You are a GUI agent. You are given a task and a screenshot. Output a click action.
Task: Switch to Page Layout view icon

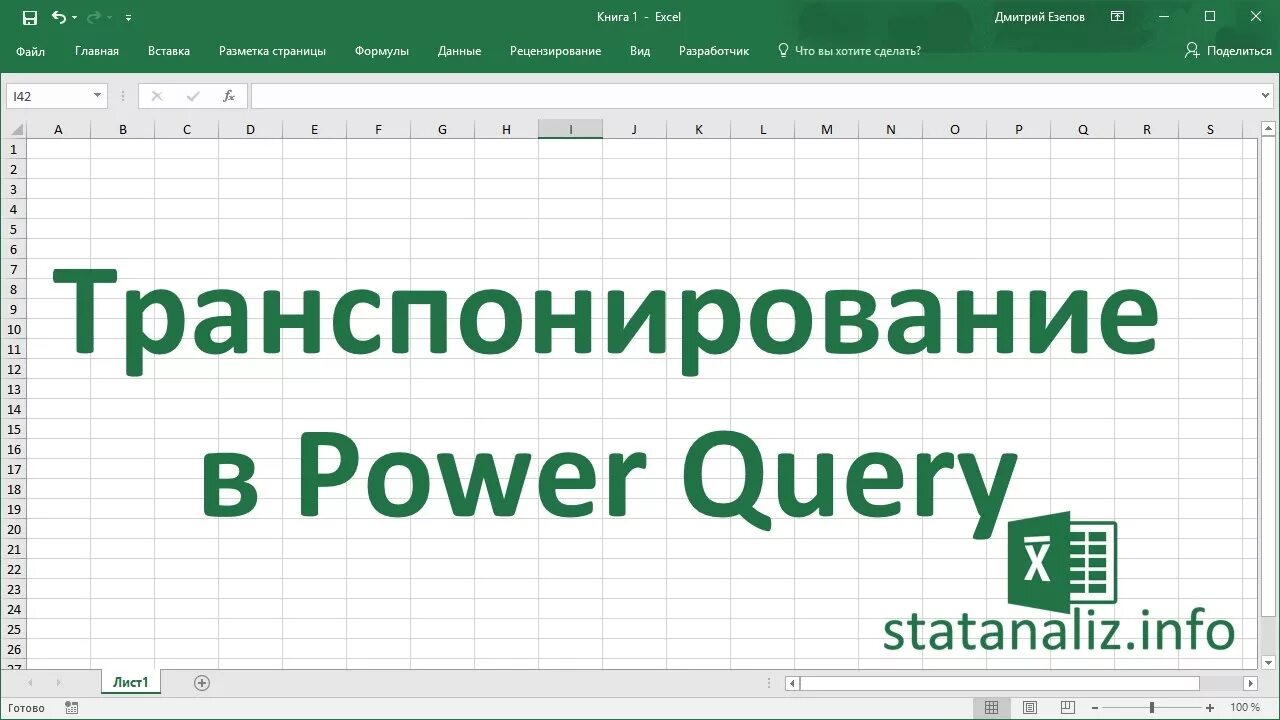pyautogui.click(x=1030, y=708)
